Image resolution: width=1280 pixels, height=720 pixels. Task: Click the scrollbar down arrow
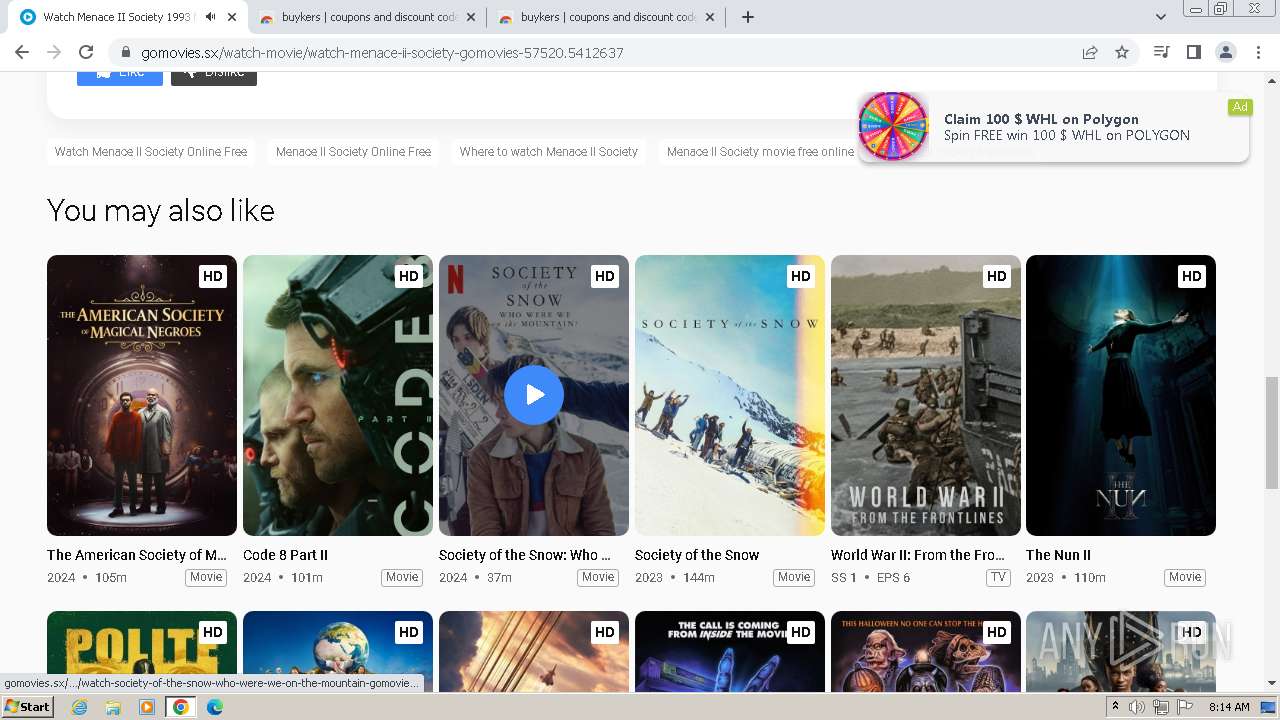click(x=1272, y=683)
